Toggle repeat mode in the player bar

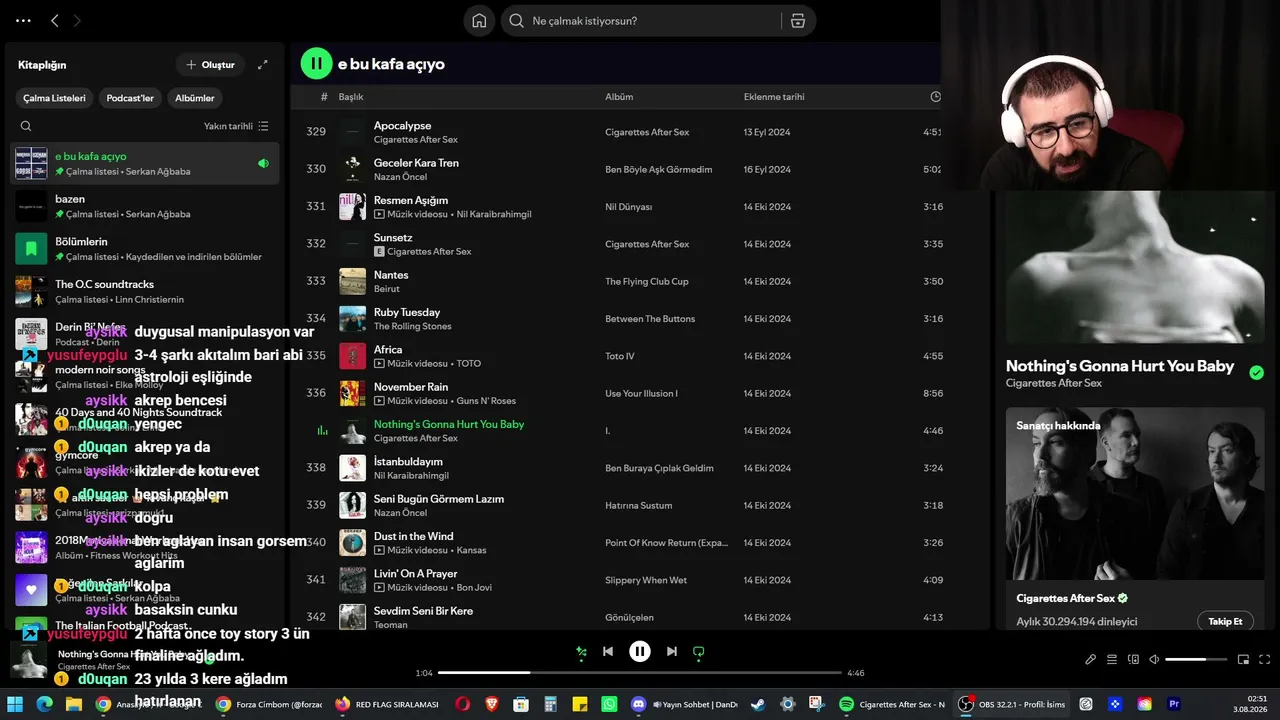tap(699, 651)
